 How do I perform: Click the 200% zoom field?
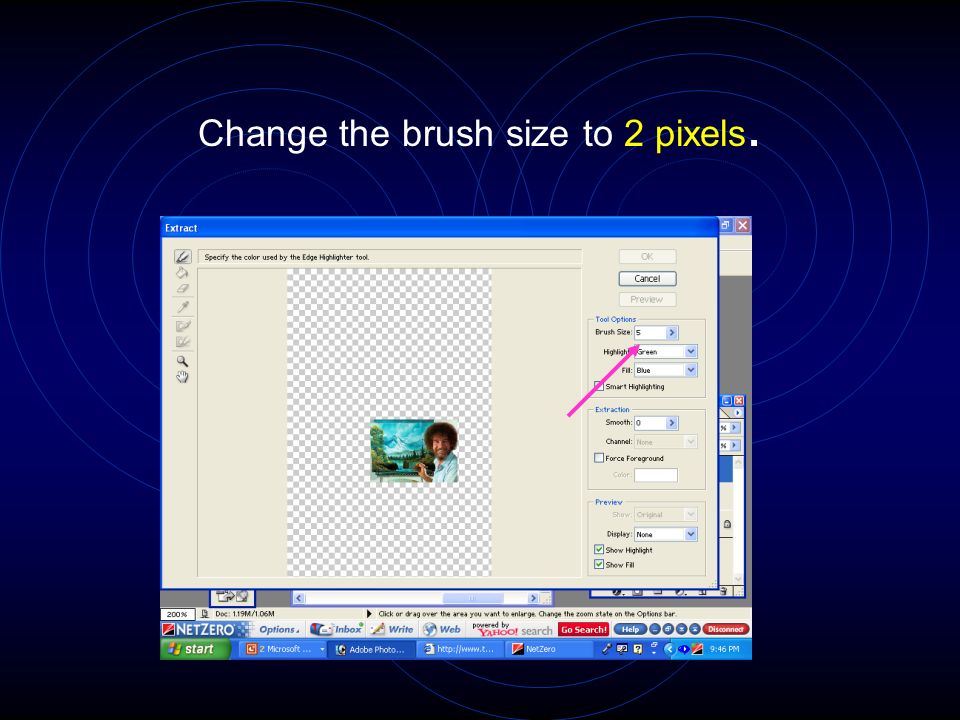click(x=177, y=614)
